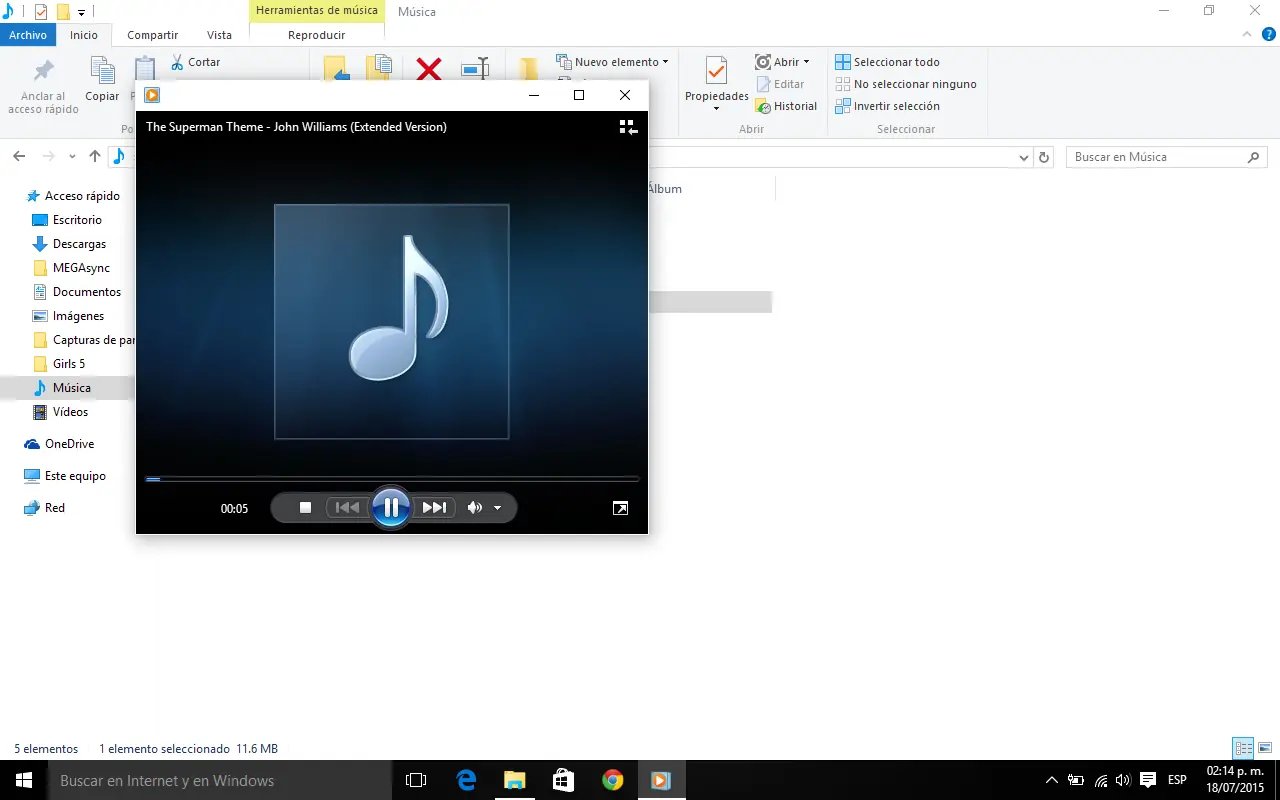Mute the player's speaker icon
This screenshot has height=800, width=1280.
(475, 508)
